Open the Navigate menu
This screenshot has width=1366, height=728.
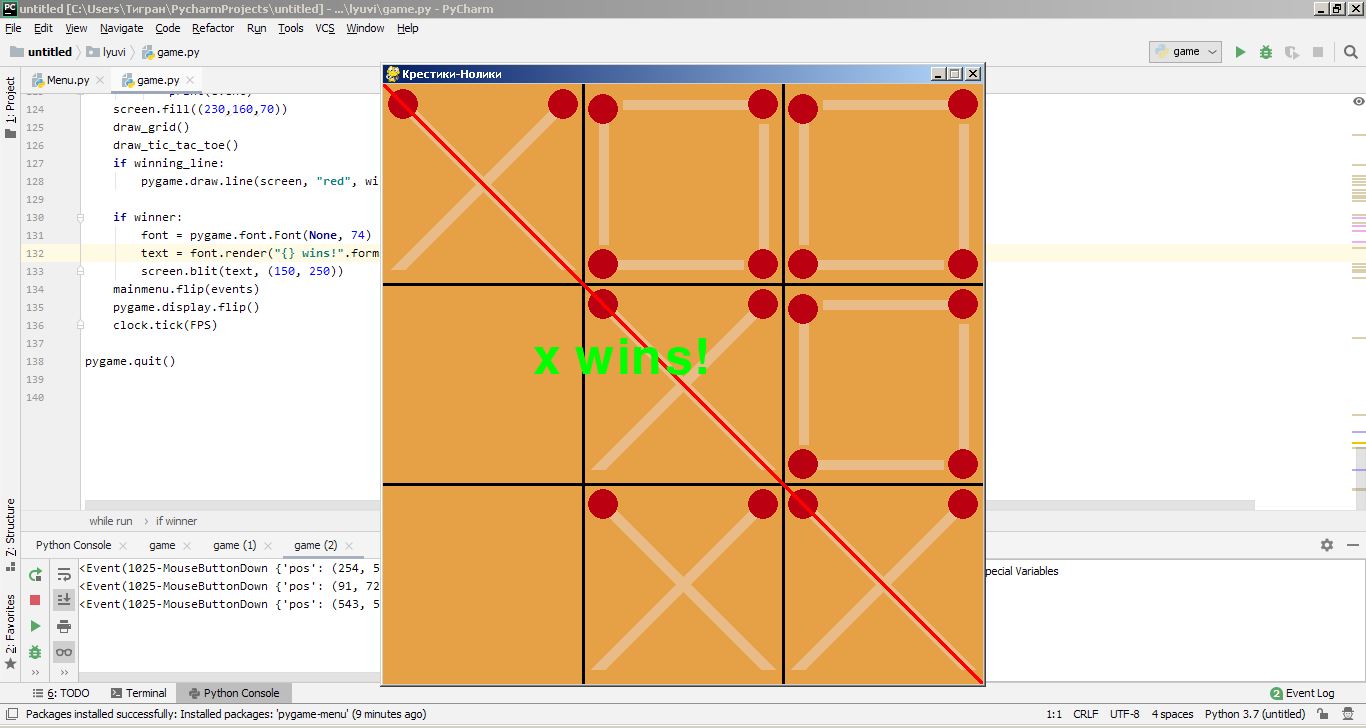click(121, 28)
